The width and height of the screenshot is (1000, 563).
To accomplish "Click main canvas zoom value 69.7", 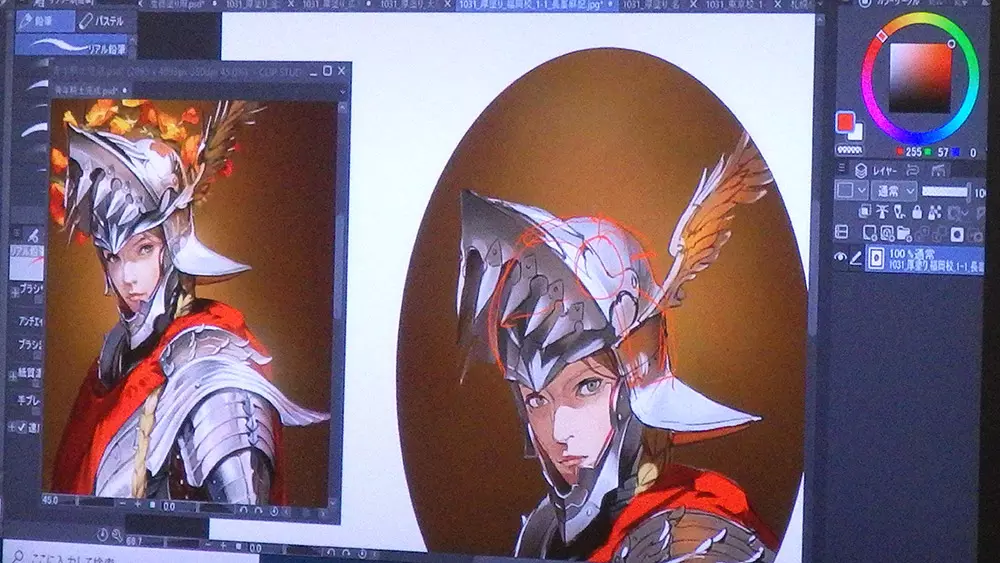I will click(x=135, y=541).
